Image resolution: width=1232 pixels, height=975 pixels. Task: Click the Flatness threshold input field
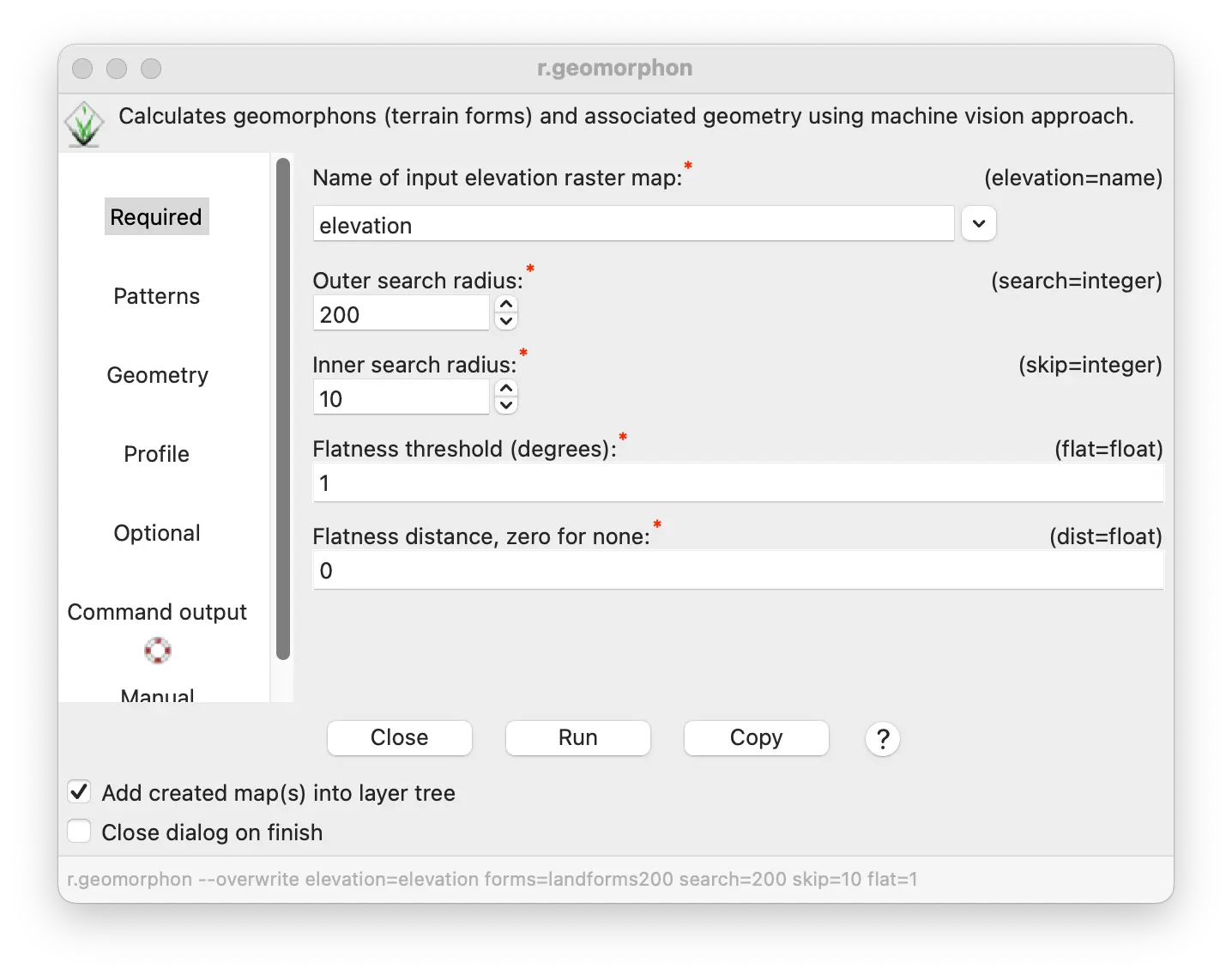[739, 483]
